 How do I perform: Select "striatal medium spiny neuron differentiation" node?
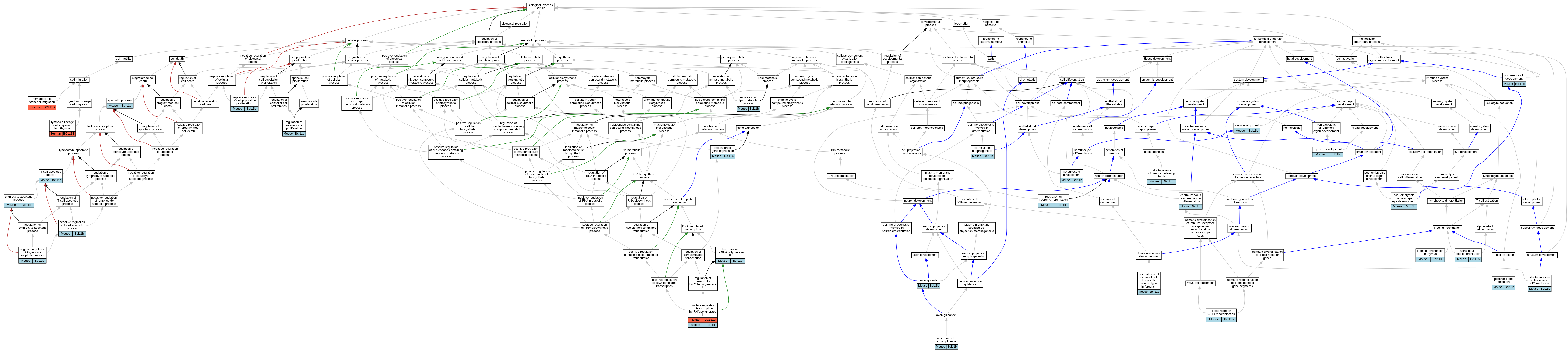(x=1539, y=283)
